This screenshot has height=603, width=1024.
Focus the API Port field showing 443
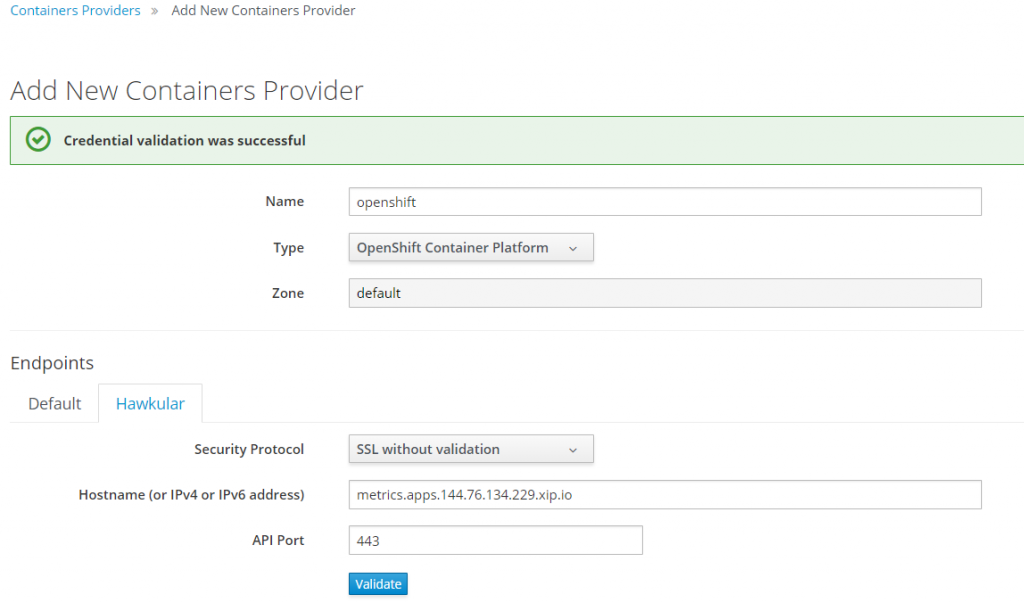pyautogui.click(x=495, y=541)
